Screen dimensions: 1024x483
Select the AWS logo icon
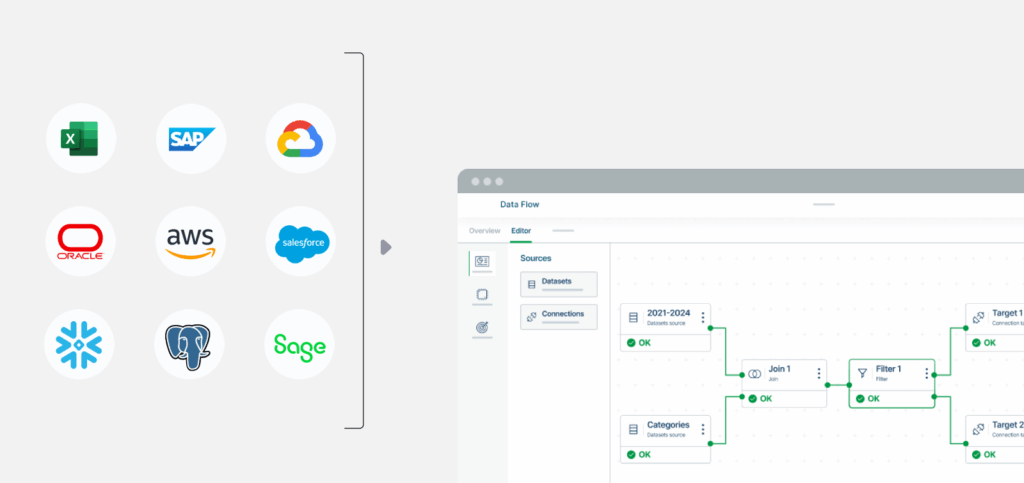191,242
